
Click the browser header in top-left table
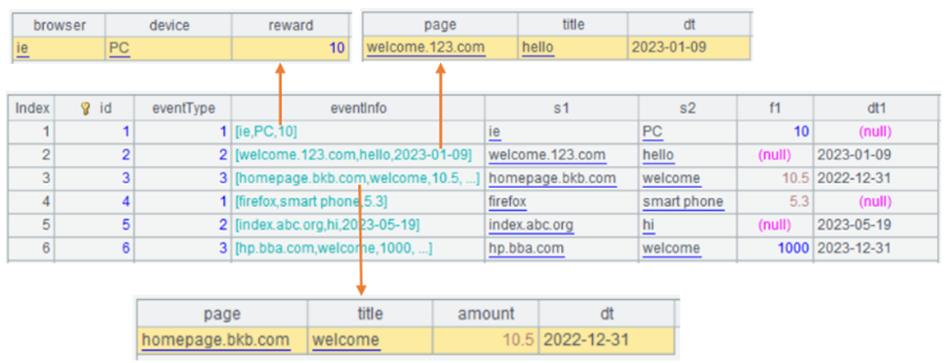pyautogui.click(x=59, y=25)
